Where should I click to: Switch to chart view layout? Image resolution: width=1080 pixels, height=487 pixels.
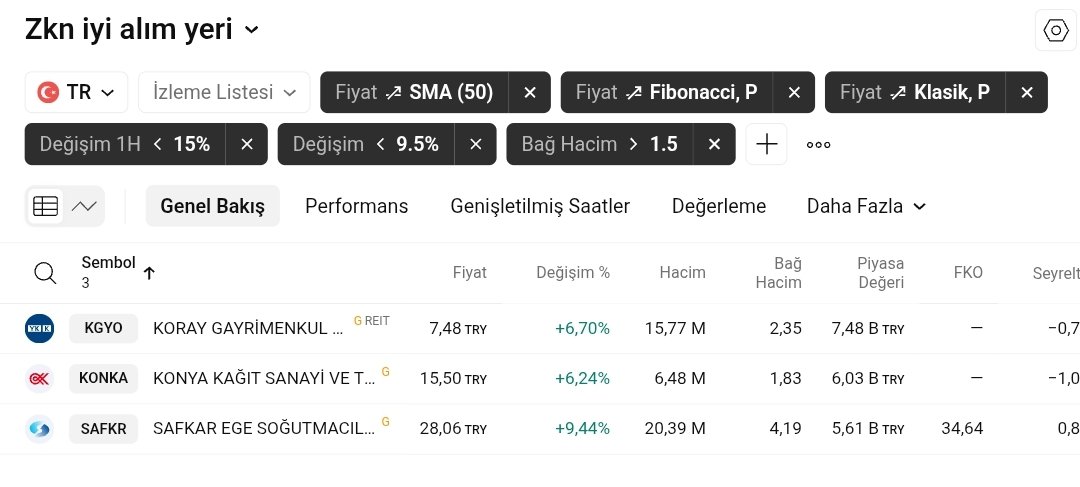(x=84, y=206)
